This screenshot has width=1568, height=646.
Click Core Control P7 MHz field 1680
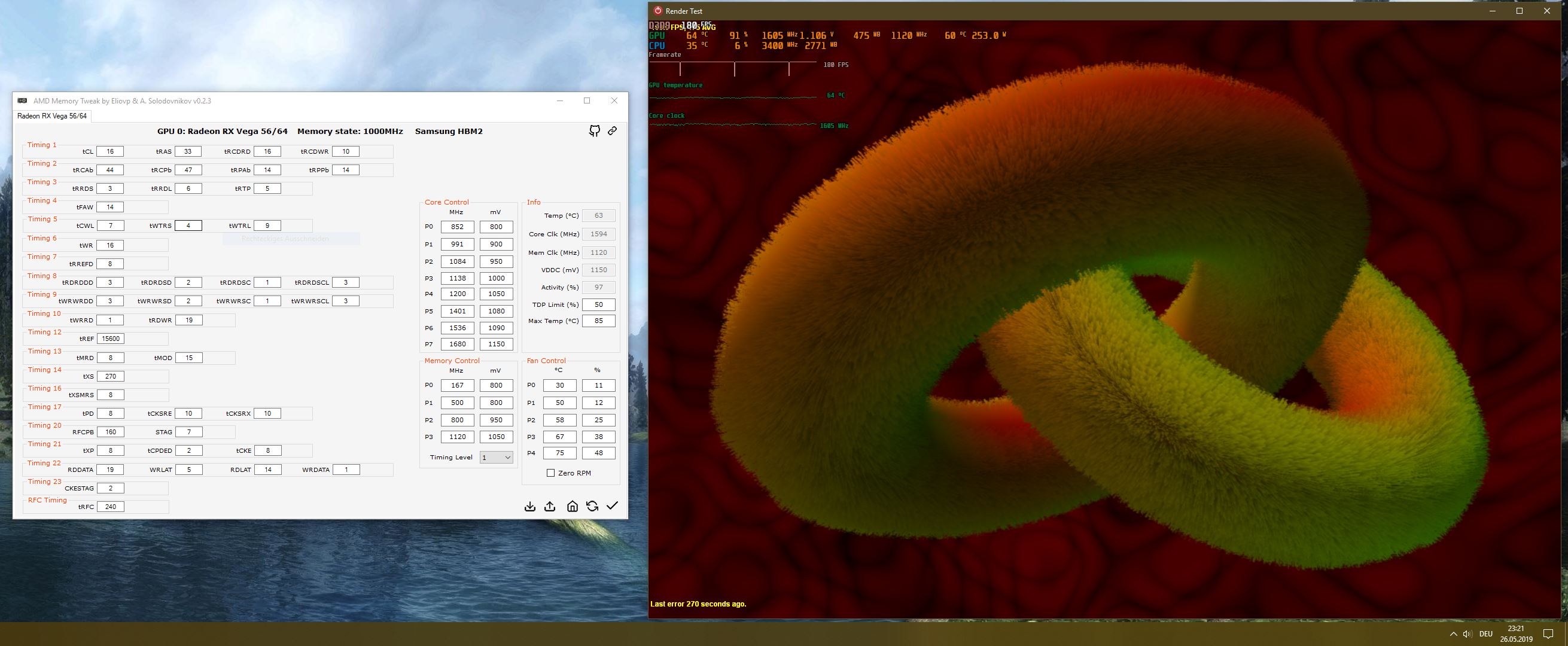point(457,344)
